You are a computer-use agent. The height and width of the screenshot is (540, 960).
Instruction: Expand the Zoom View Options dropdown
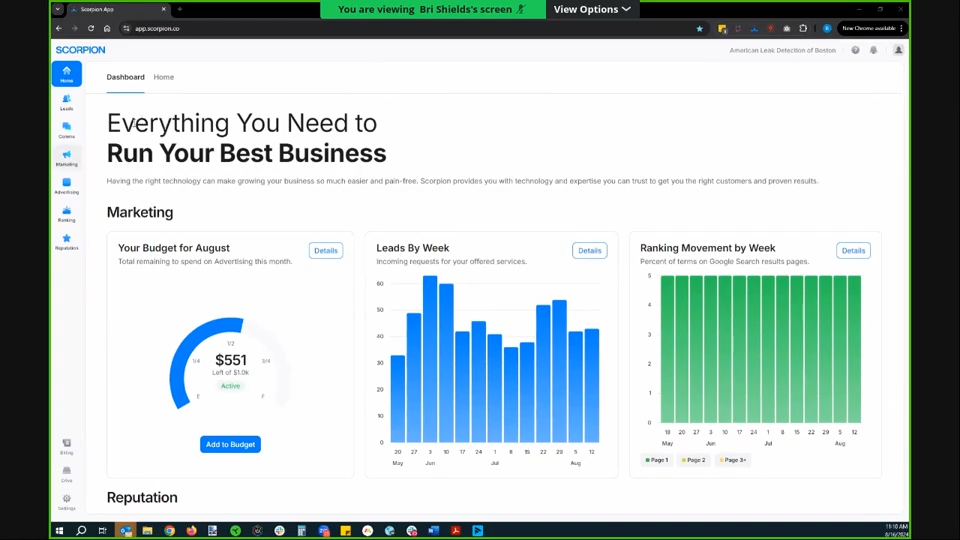pos(592,9)
